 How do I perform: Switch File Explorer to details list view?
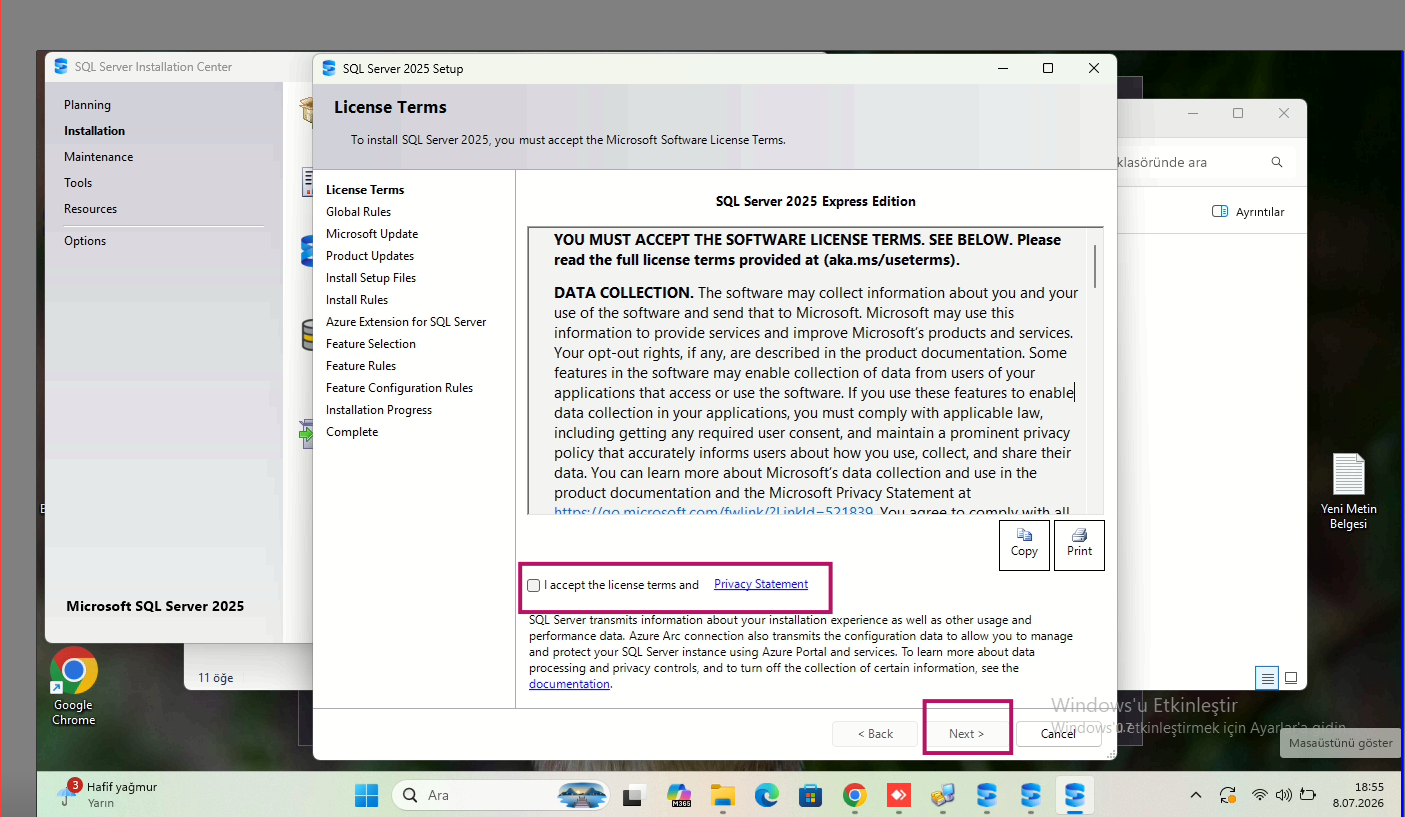point(1268,678)
